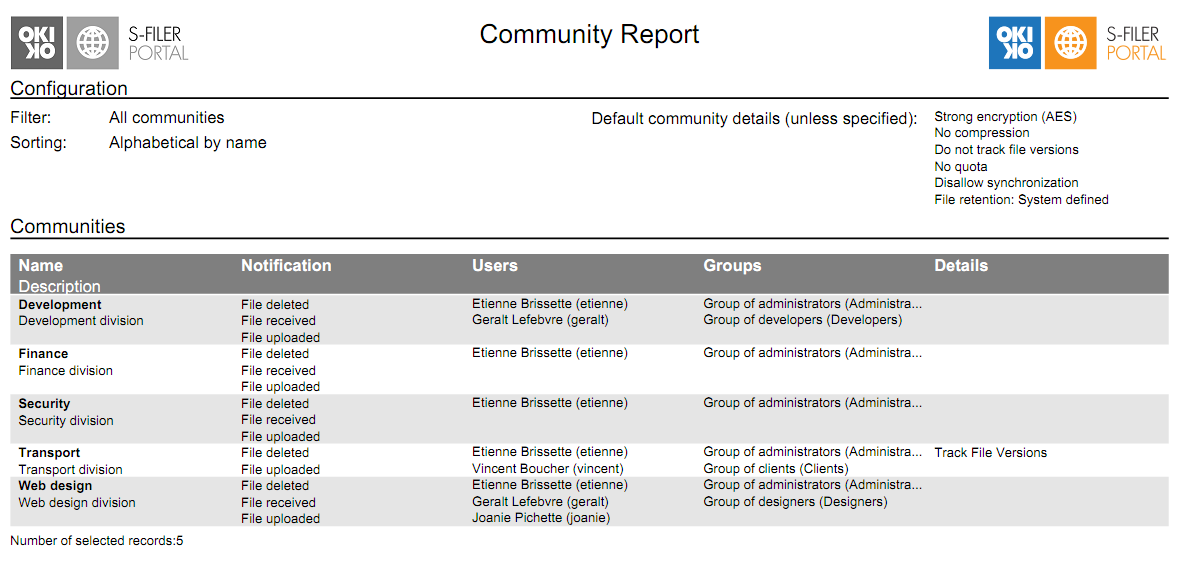
Task: Click the gray globe S-Filer icon
Action: click(x=93, y=43)
